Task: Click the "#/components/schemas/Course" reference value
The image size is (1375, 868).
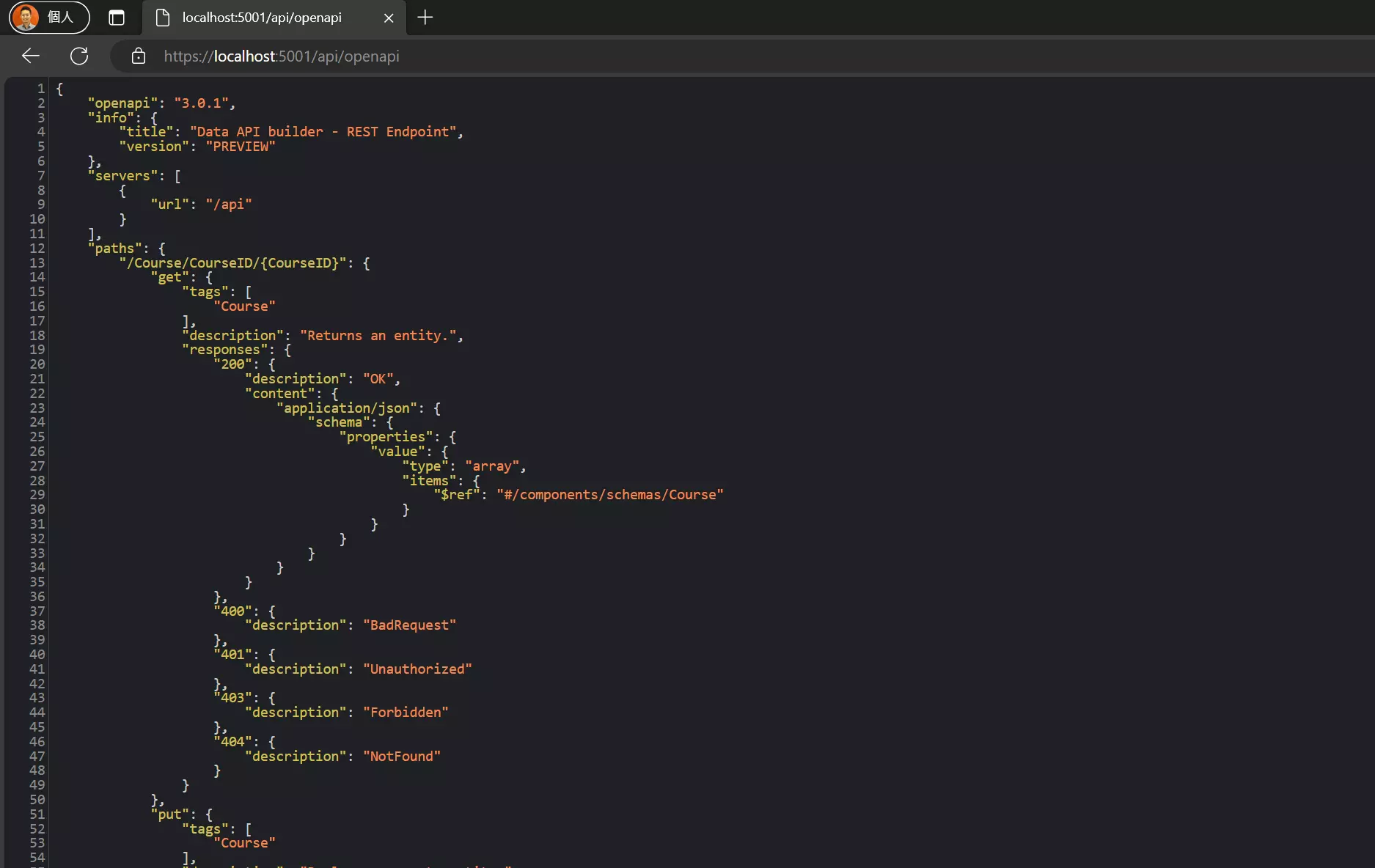Action: tap(610, 495)
